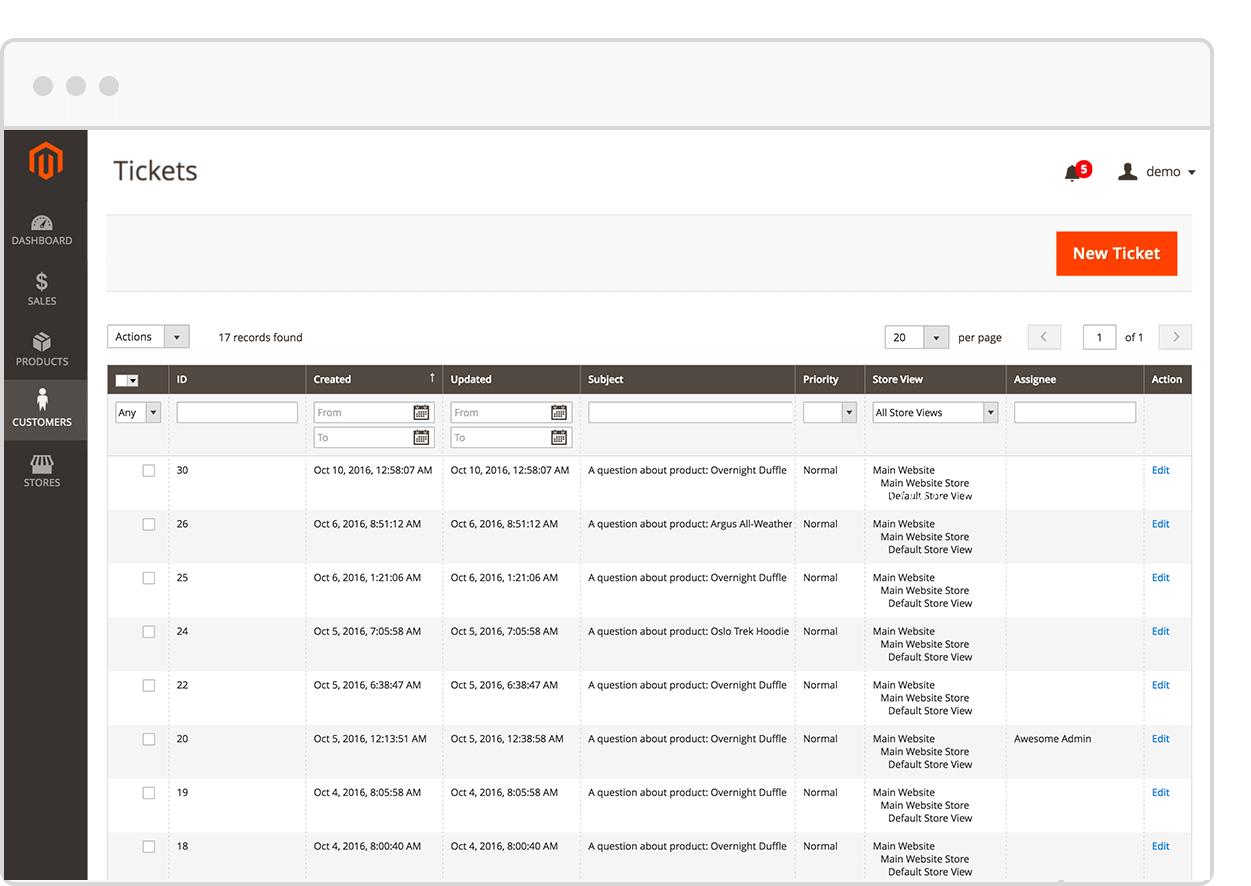This screenshot has width=1251, height=886.
Task: Focus the ID filter field
Action: (x=237, y=412)
